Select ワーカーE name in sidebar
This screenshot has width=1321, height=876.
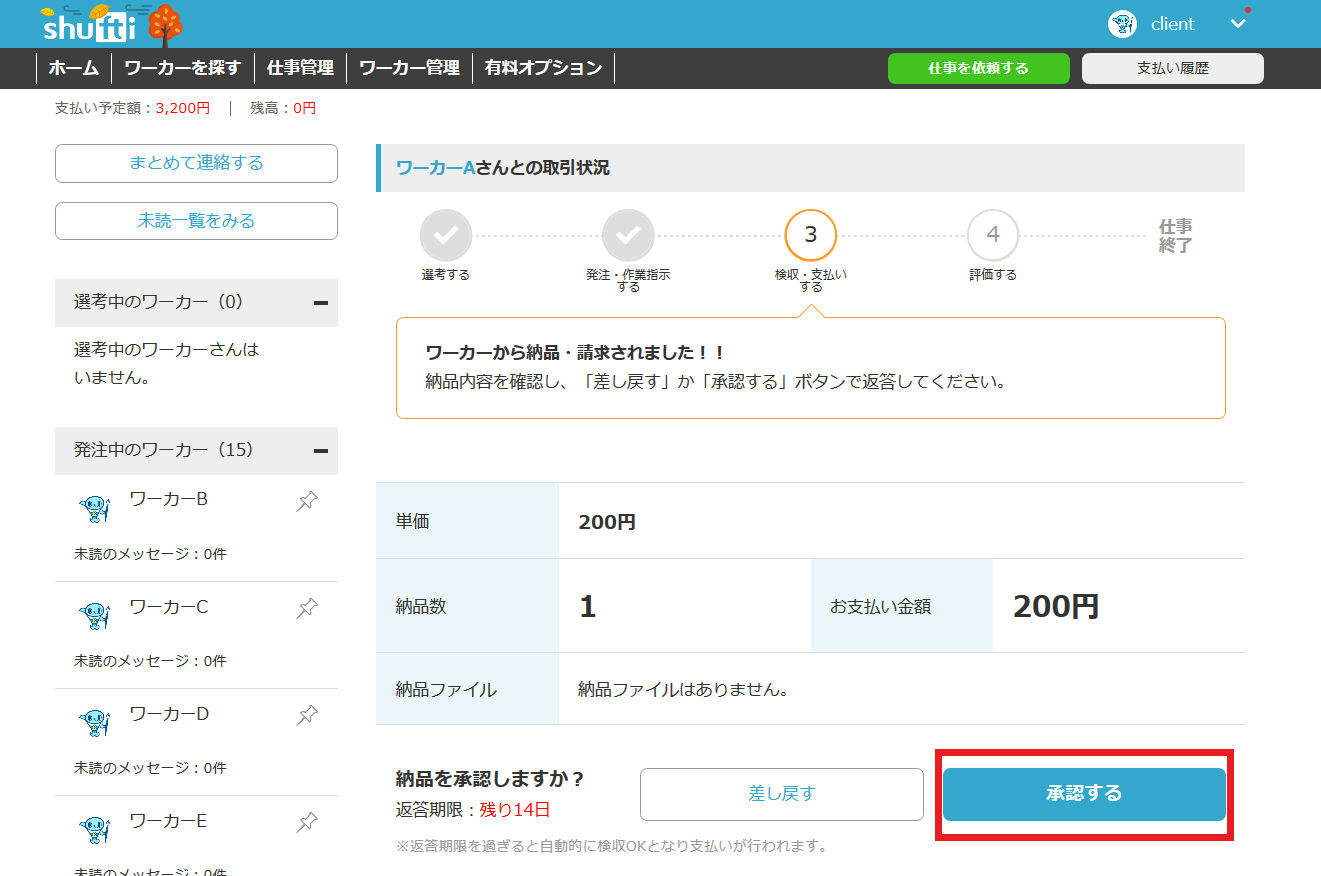[169, 820]
